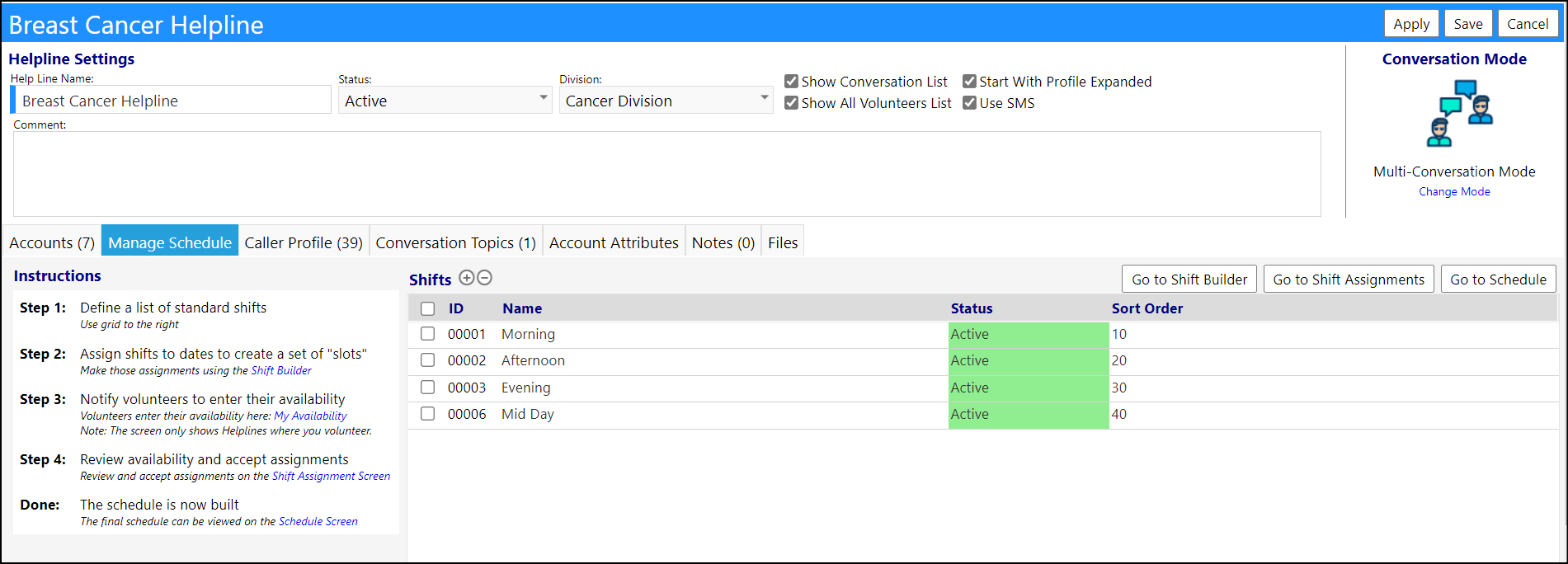Click sort order value 30
The width and height of the screenshot is (1568, 564).
(1119, 388)
